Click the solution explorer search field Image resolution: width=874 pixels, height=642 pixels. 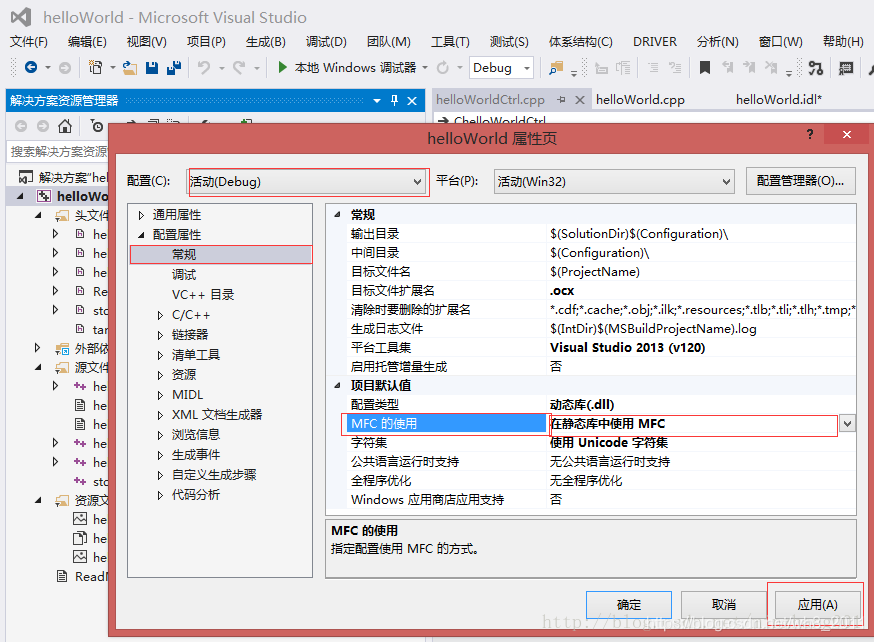pos(59,152)
